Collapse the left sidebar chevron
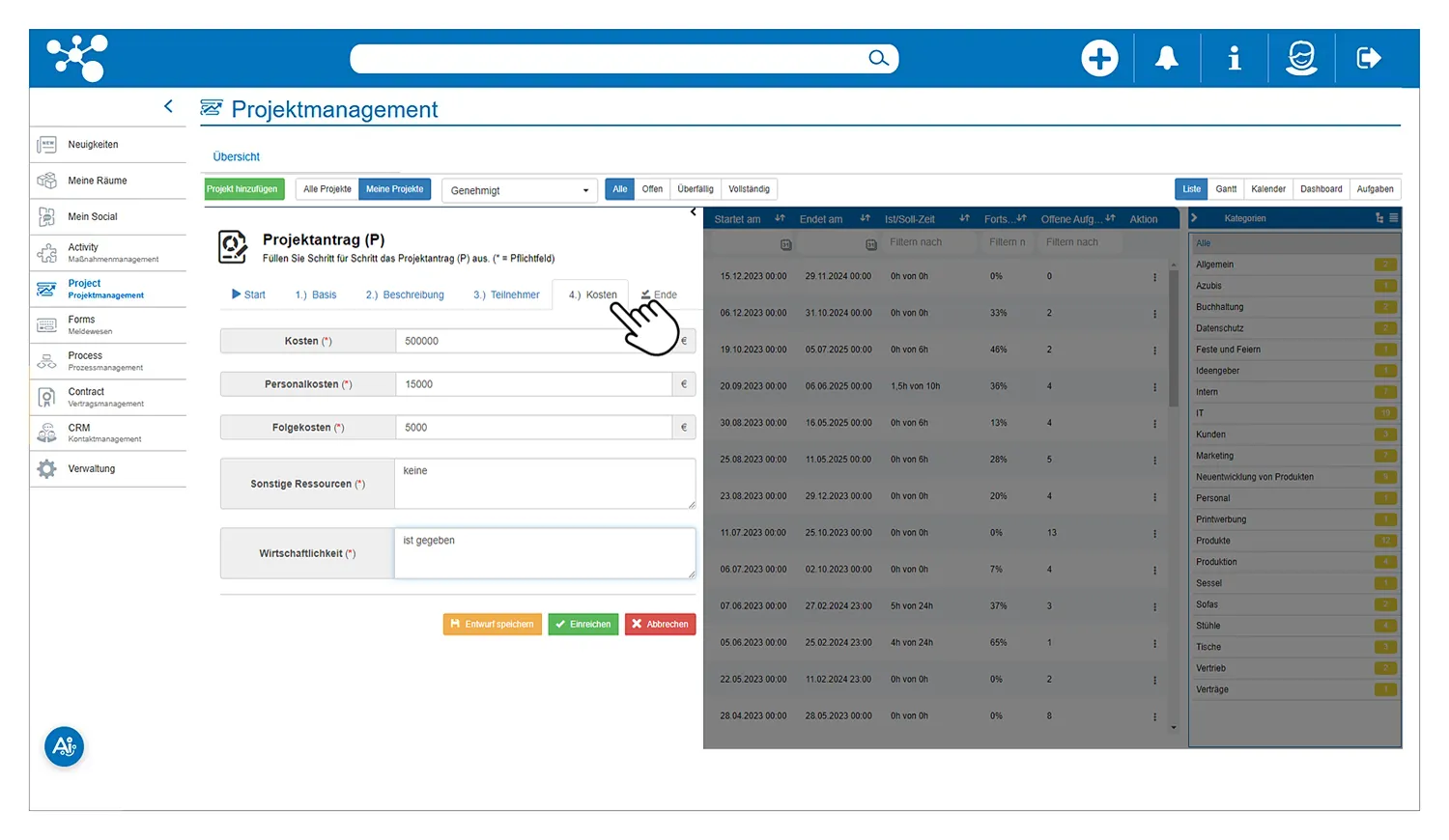This screenshot has height=840, width=1449. point(169,106)
